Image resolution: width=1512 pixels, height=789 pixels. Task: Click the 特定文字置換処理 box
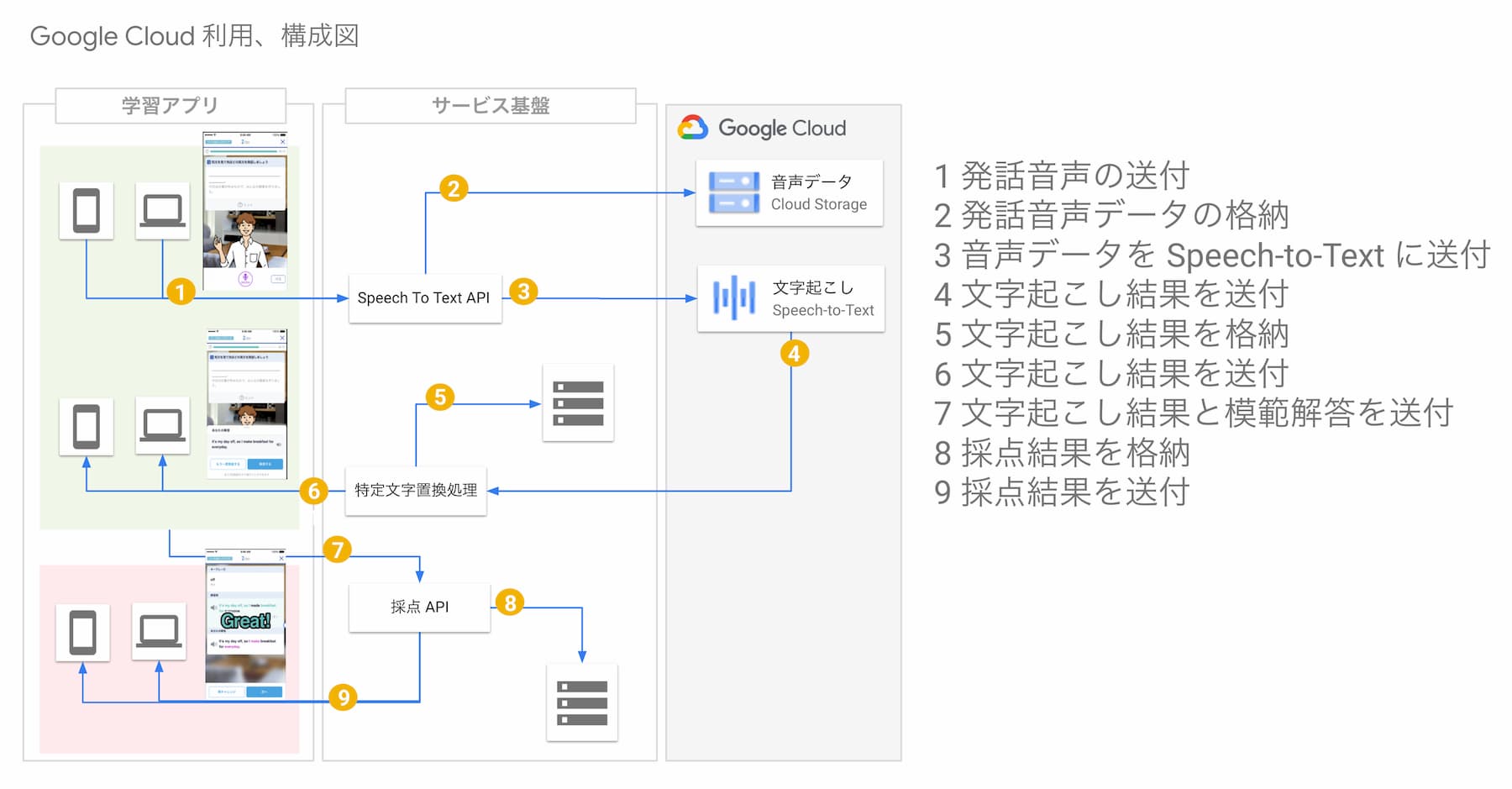tap(416, 491)
